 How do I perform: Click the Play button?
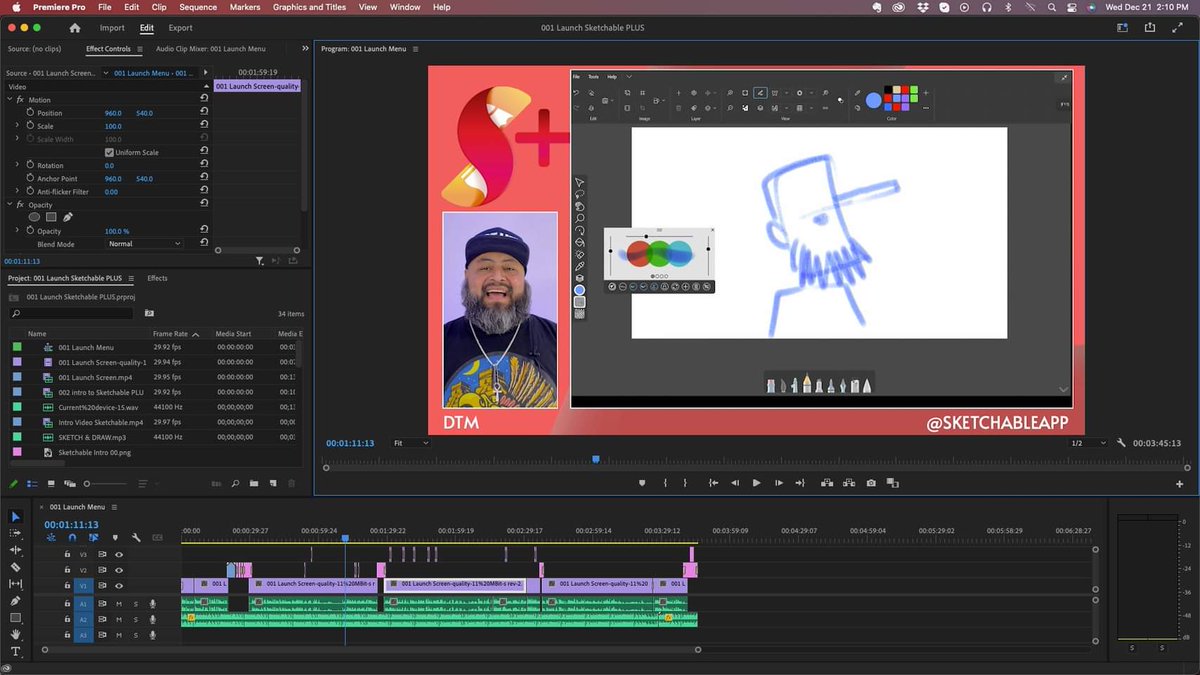click(x=757, y=482)
